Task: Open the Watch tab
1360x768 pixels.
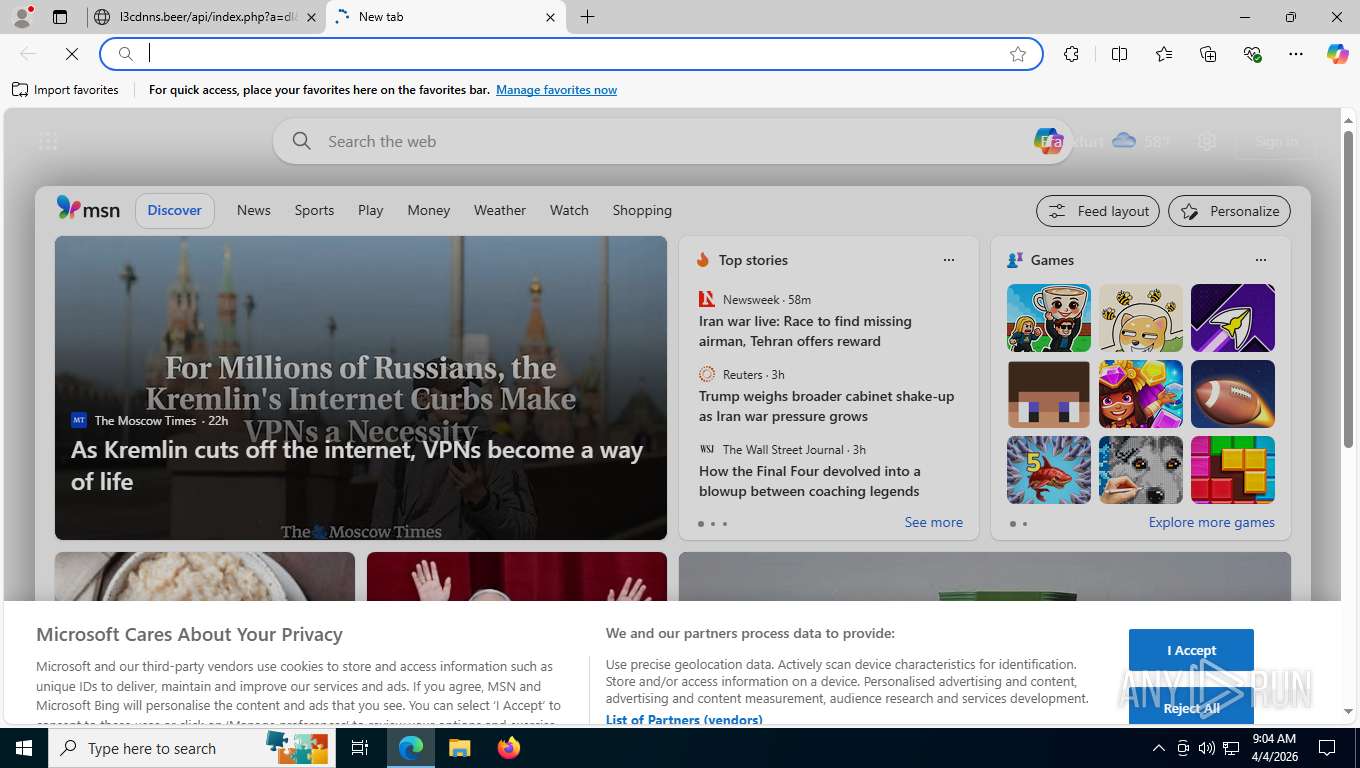Action: pyautogui.click(x=569, y=210)
